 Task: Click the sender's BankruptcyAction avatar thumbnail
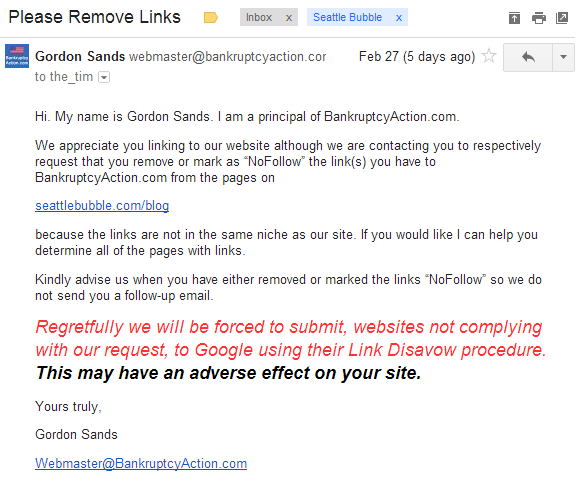(x=17, y=56)
